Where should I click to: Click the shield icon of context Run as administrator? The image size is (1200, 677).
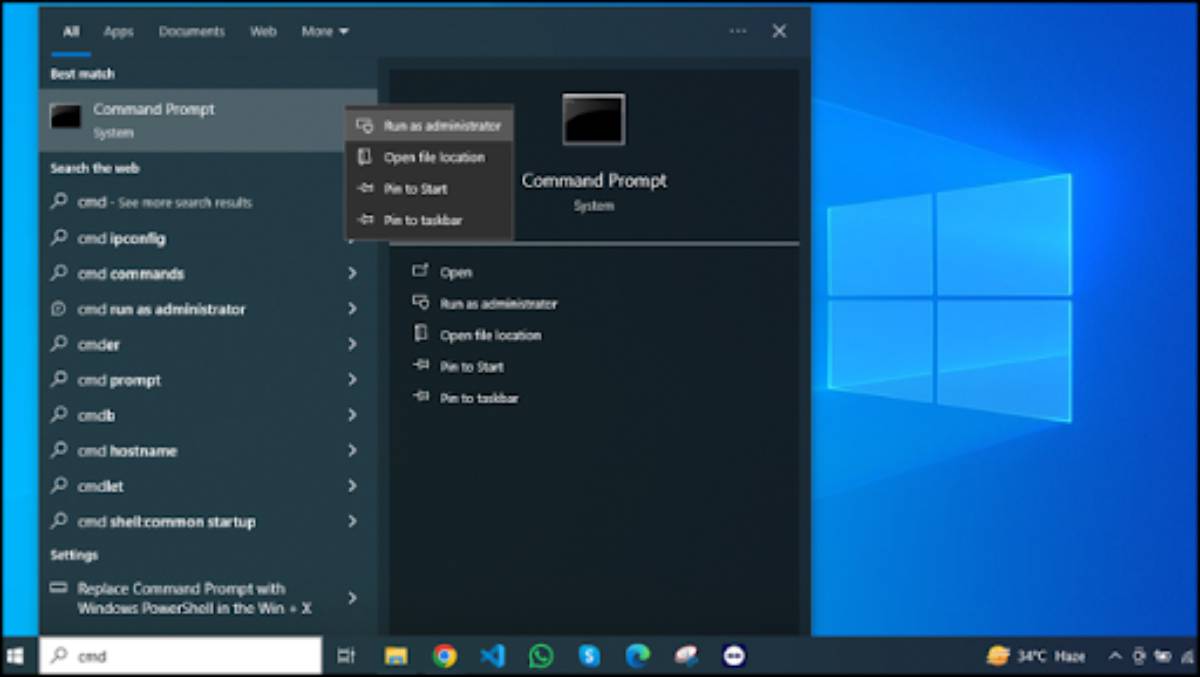[365, 126]
